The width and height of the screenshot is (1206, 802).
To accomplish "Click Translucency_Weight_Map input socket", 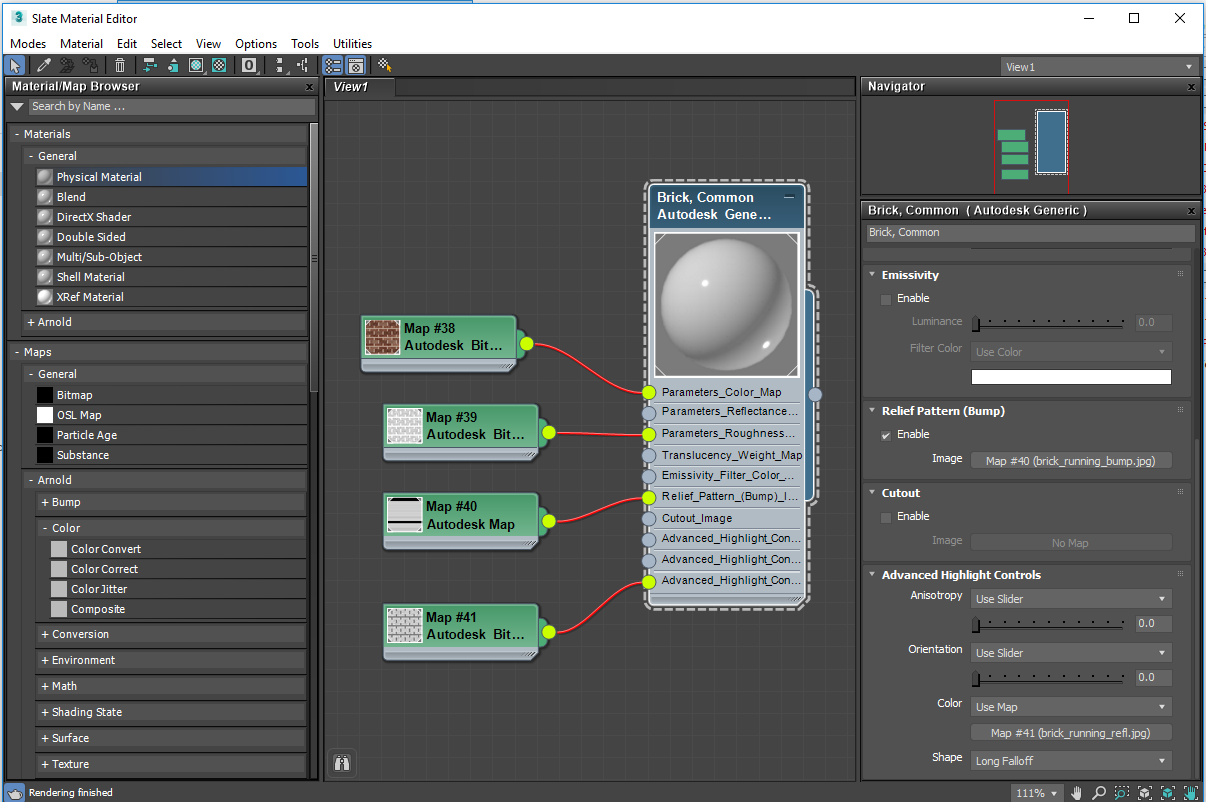I will [649, 455].
